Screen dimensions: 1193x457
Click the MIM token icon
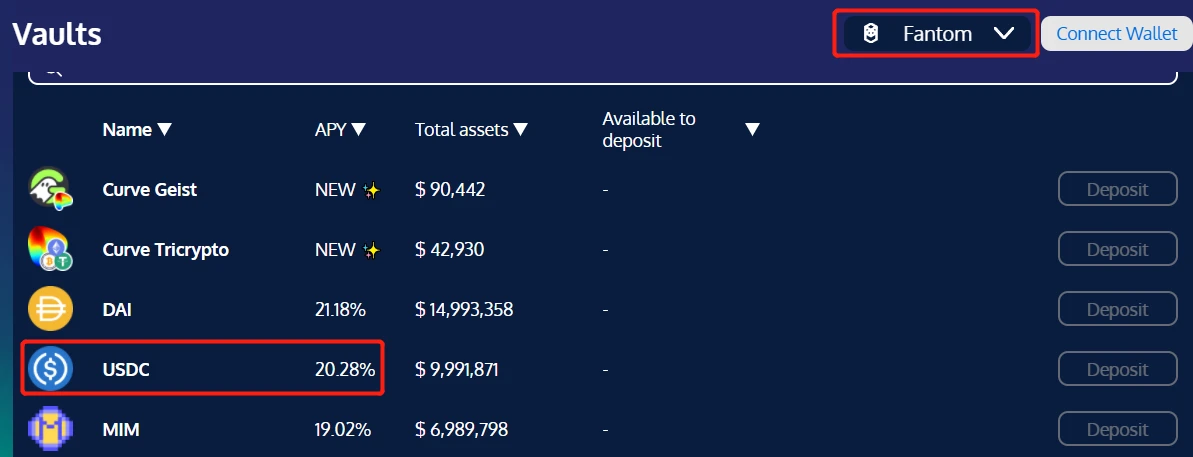(50, 430)
